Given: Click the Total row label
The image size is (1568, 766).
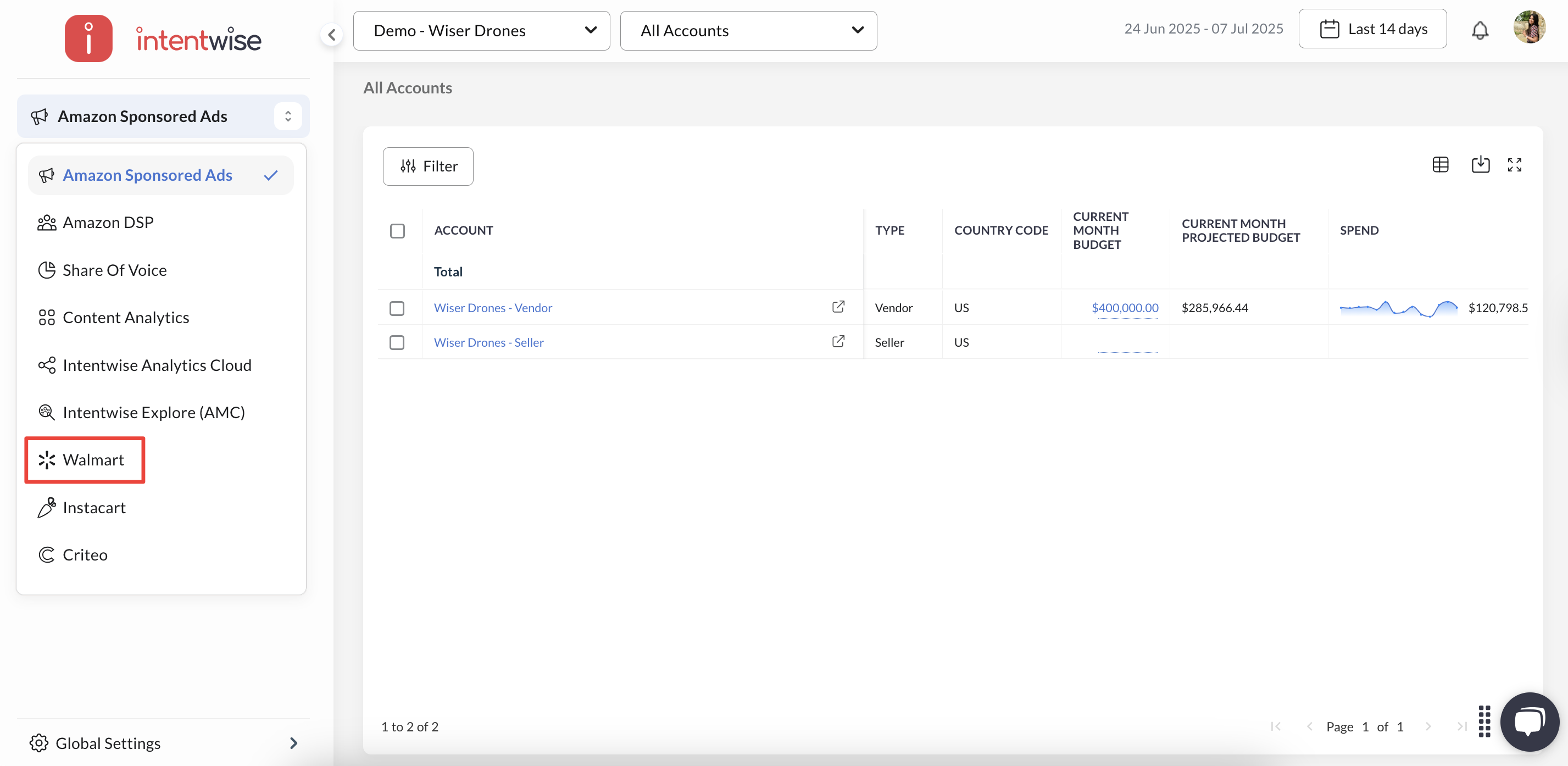Looking at the screenshot, I should [x=448, y=271].
